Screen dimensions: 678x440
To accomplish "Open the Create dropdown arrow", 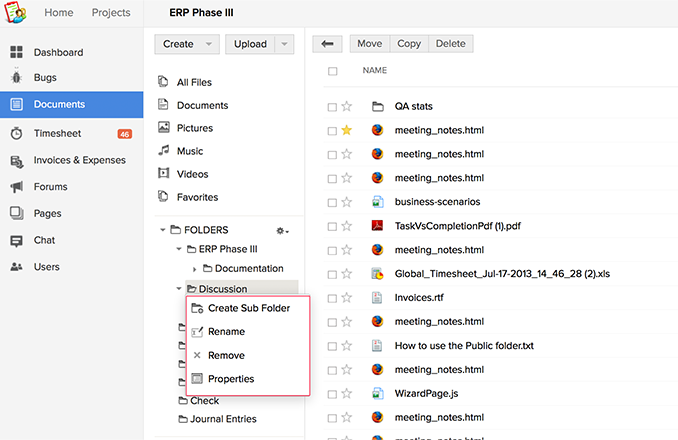I will pyautogui.click(x=208, y=44).
